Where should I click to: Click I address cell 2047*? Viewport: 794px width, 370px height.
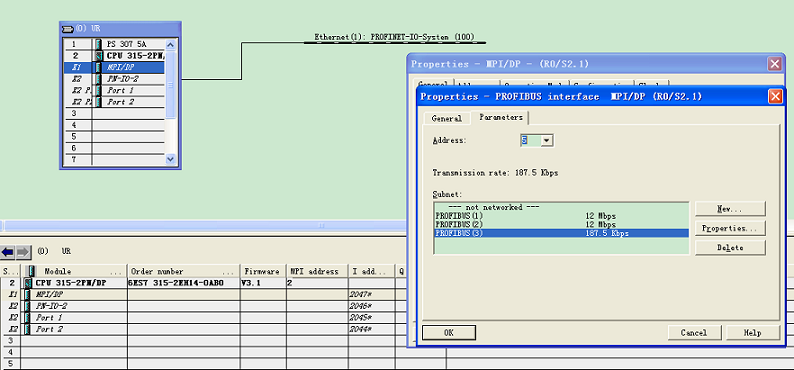coord(372,295)
